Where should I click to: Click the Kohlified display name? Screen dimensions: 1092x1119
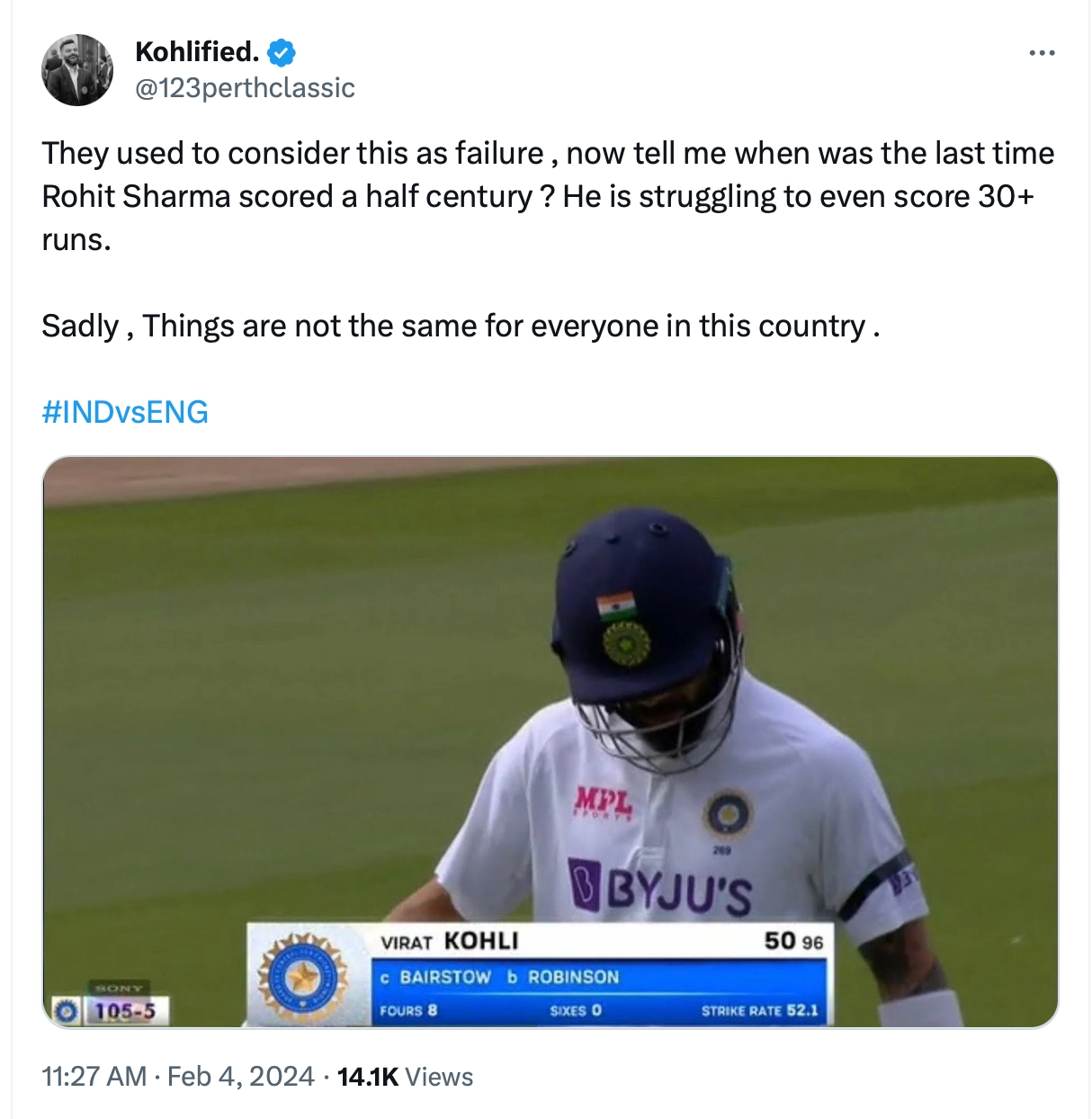coord(197,52)
